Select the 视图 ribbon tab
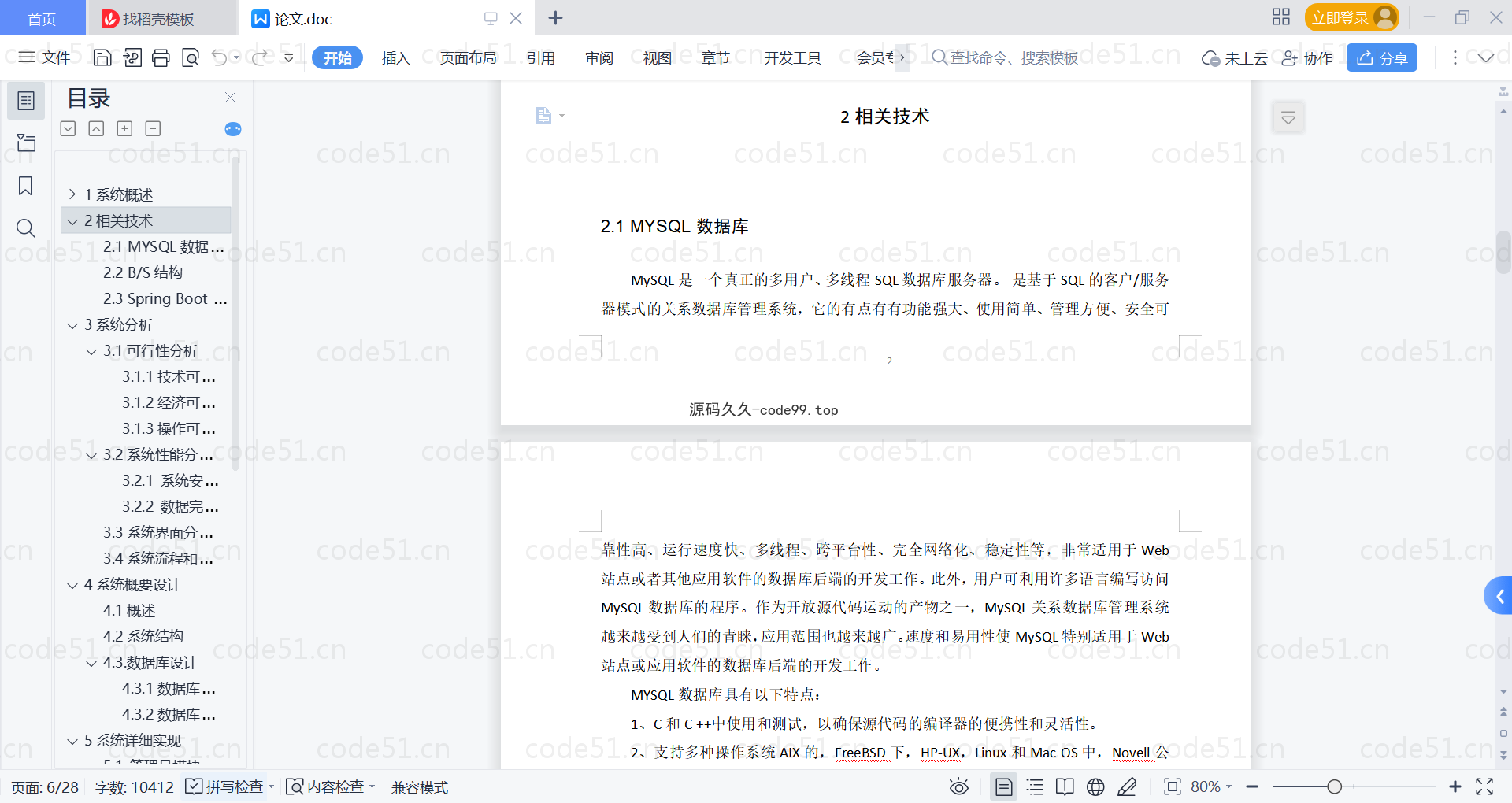Viewport: 1512px width, 803px height. point(657,57)
